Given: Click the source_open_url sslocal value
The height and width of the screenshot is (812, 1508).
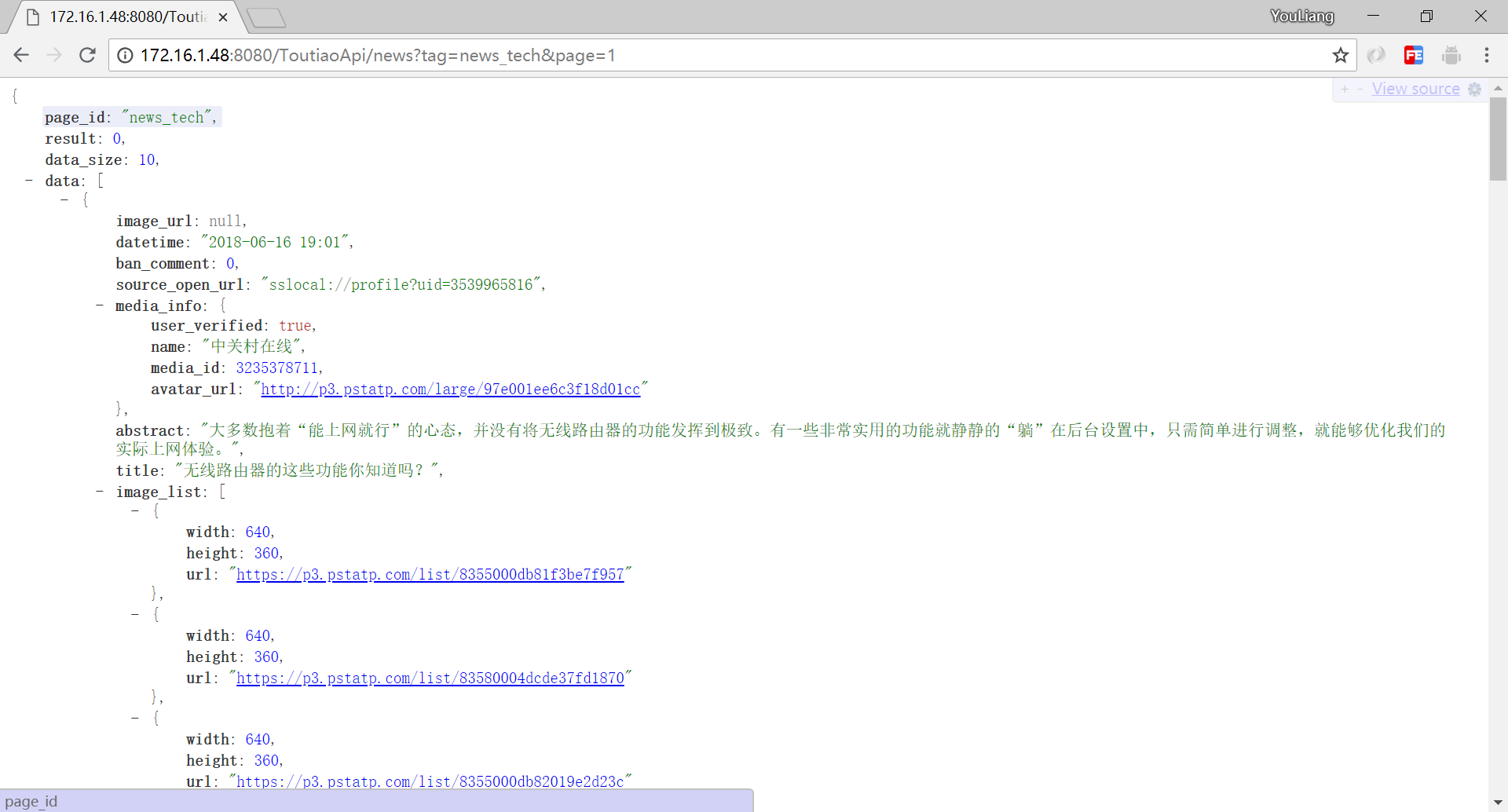Looking at the screenshot, I should (x=401, y=285).
